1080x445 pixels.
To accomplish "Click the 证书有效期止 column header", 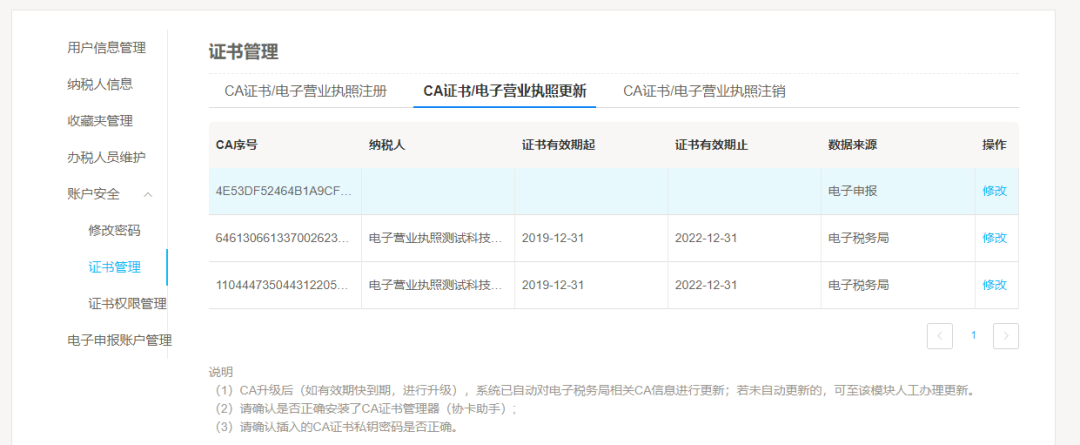I will 711,145.
